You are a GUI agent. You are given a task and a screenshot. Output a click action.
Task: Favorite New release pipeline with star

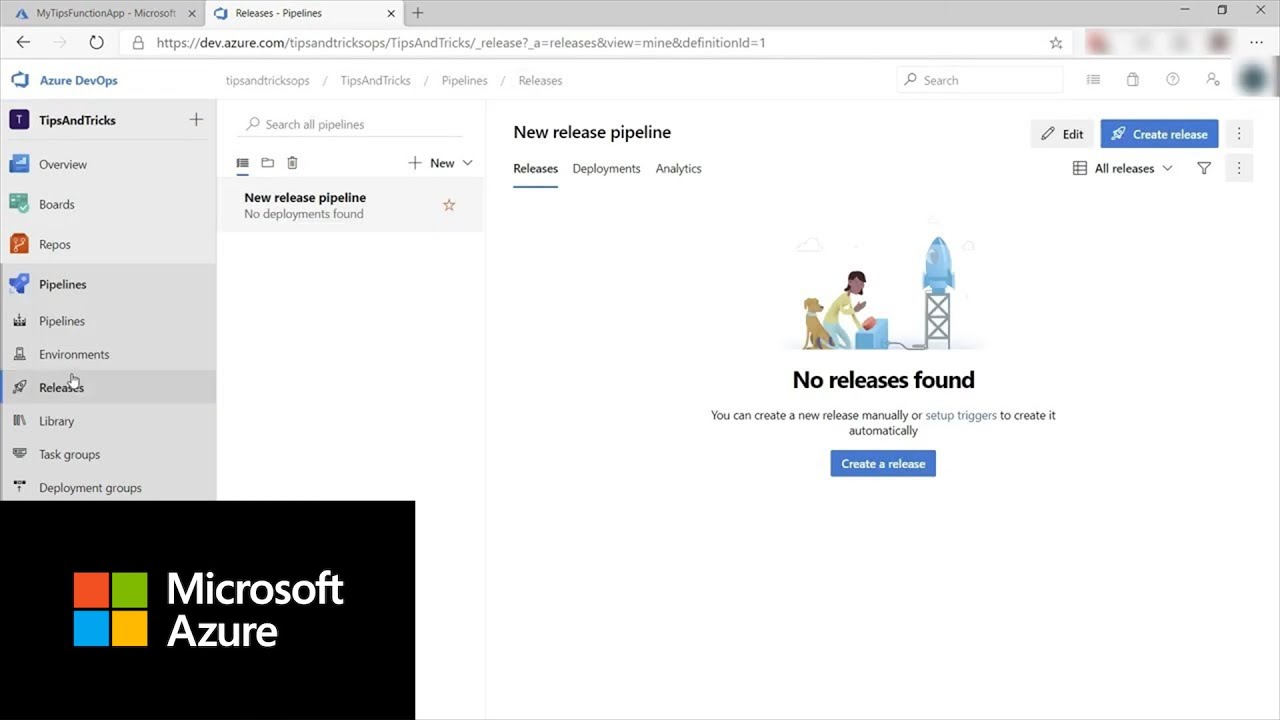tap(449, 205)
